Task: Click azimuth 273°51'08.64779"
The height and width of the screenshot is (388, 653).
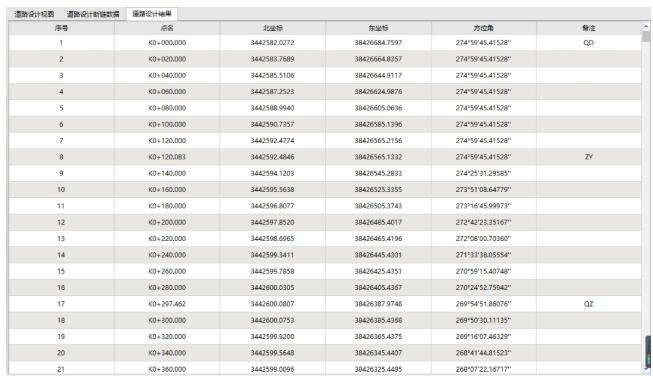Action: [x=484, y=189]
